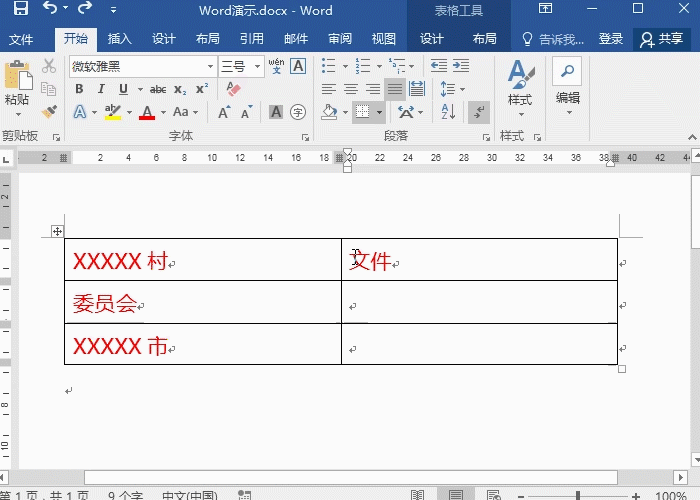Click the Share (共享) button
Image resolution: width=700 pixels, height=500 pixels.
tap(662, 39)
